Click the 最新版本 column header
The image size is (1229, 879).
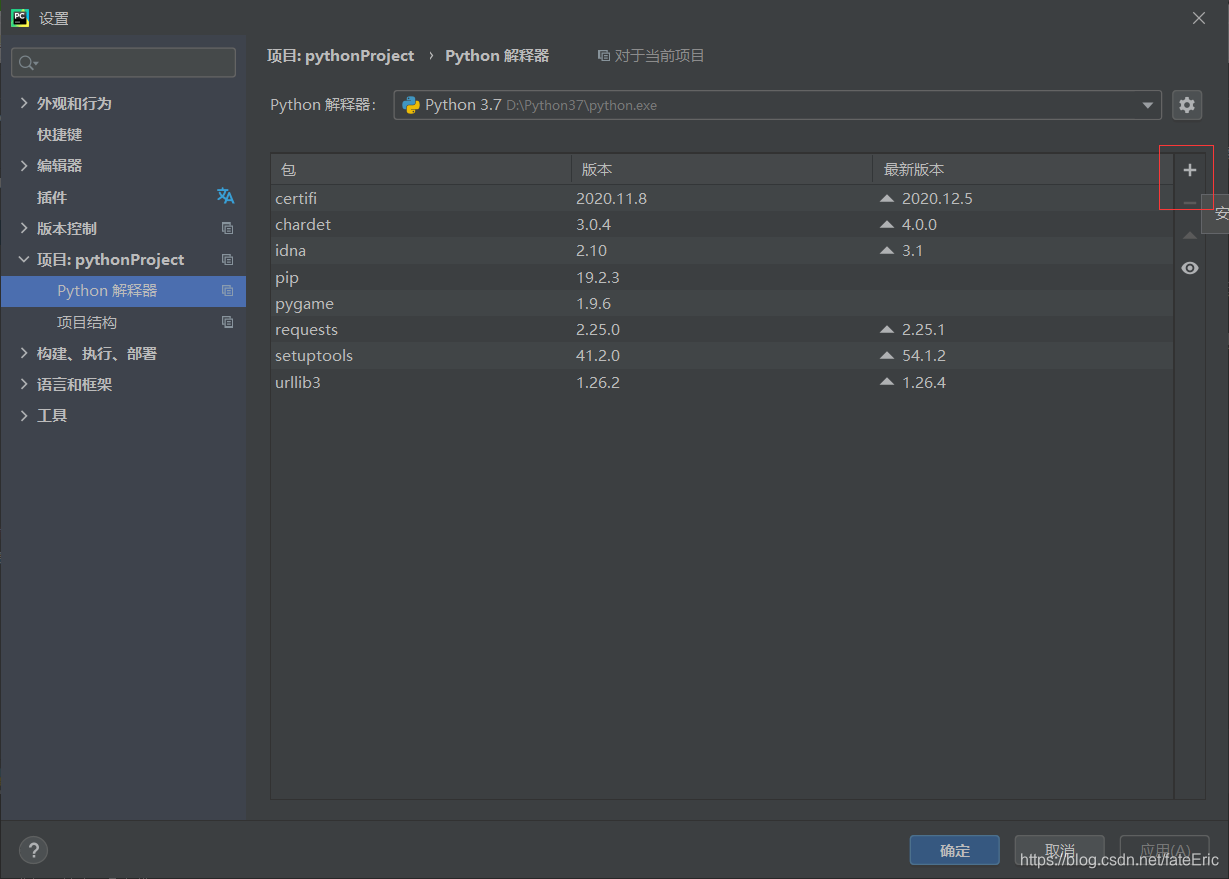[1023, 169]
